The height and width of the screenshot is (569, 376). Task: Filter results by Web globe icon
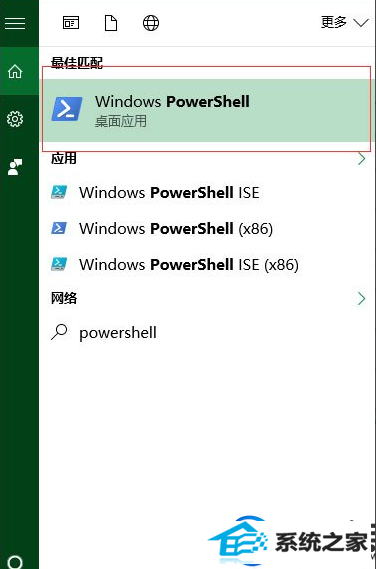[151, 23]
